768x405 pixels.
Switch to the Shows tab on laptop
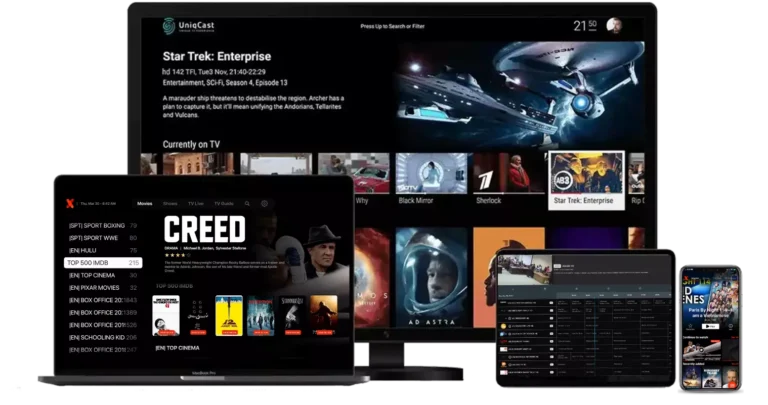[x=170, y=204]
